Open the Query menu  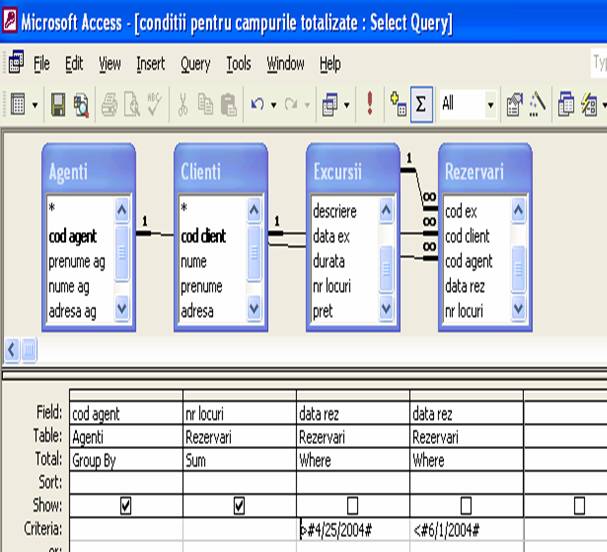pyautogui.click(x=195, y=64)
